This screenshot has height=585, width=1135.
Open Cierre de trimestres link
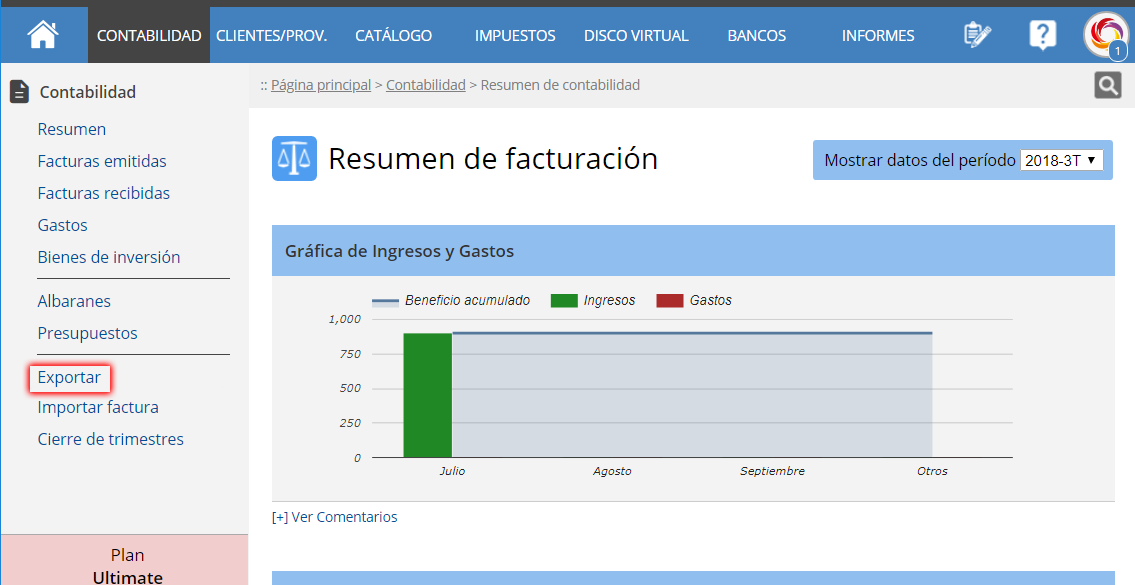point(110,439)
